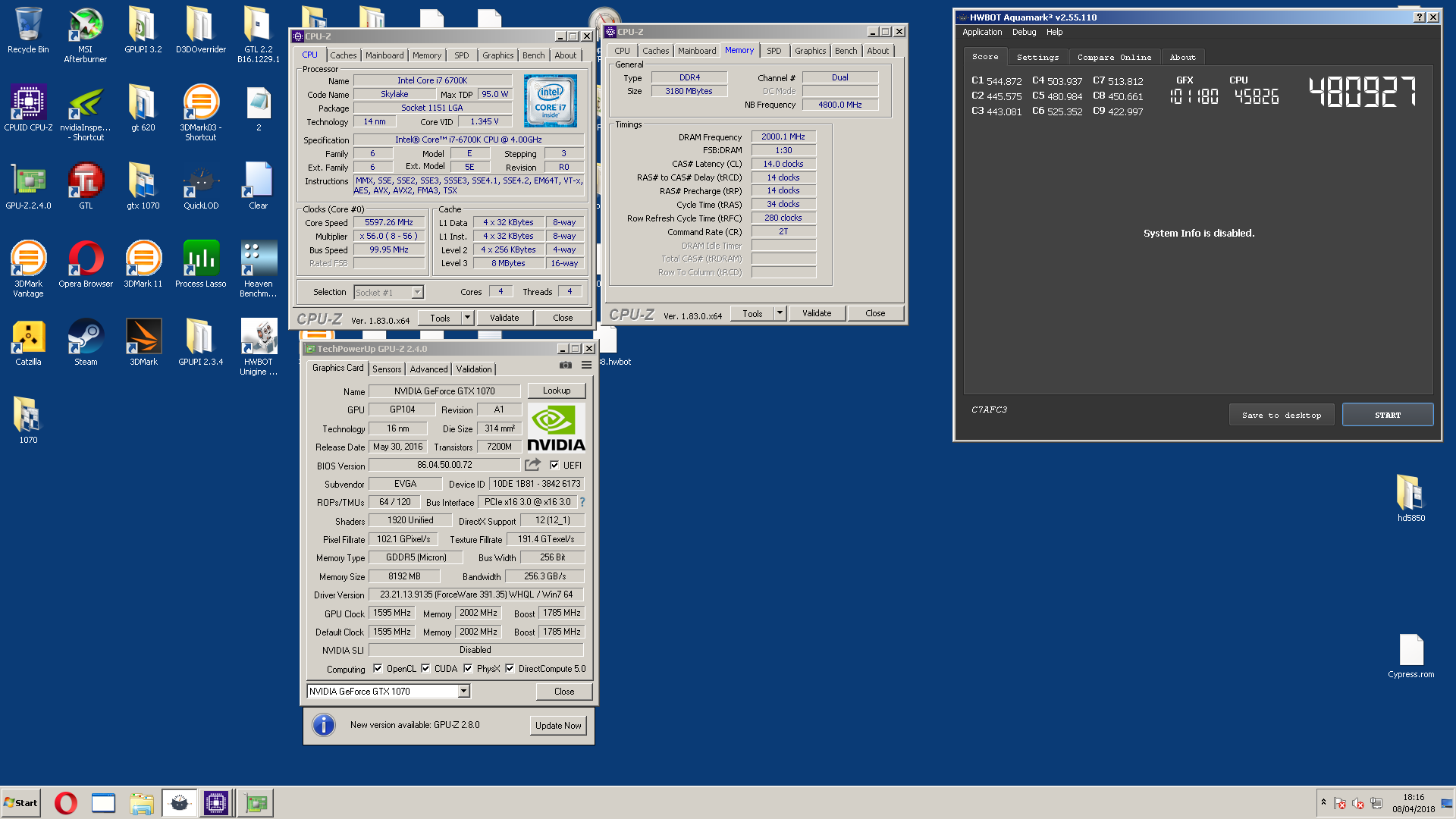The height and width of the screenshot is (819, 1456).
Task: Open 3DMark Vantage desktop icon
Action: click(x=28, y=268)
